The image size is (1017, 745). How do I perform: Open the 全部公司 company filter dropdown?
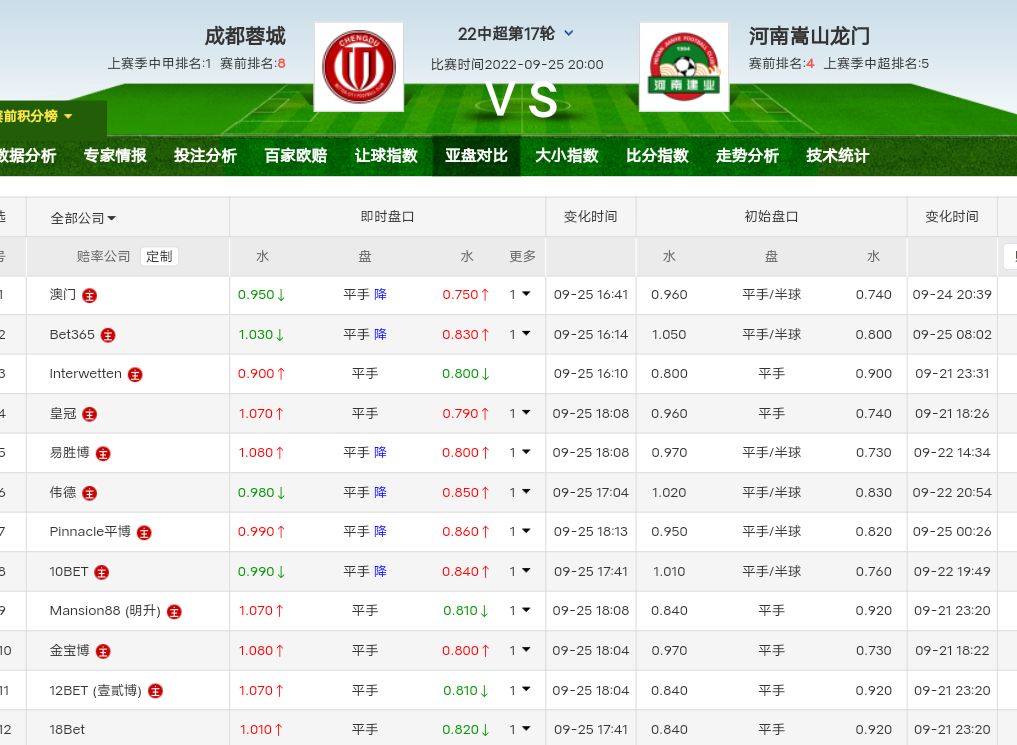[83, 218]
